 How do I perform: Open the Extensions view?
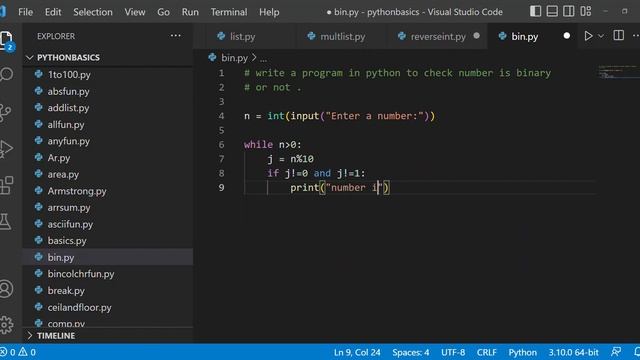[6, 185]
